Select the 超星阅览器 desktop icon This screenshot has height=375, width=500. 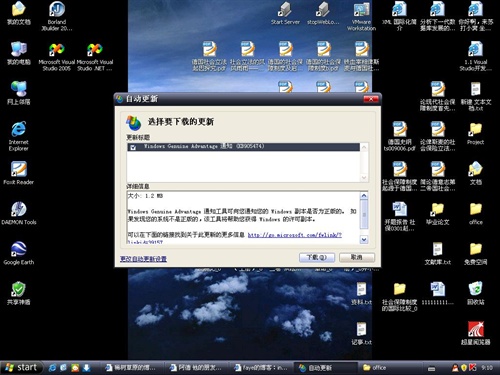476,333
